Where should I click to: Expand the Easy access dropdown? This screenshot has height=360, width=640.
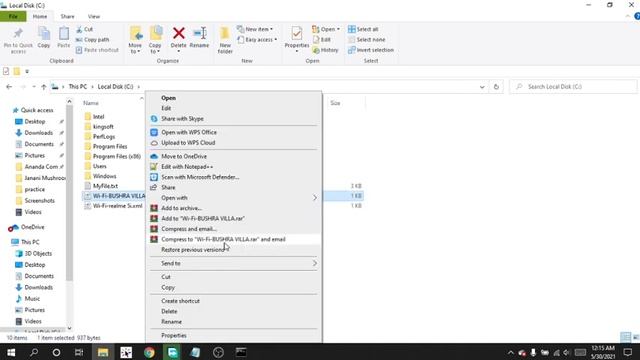coord(257,40)
